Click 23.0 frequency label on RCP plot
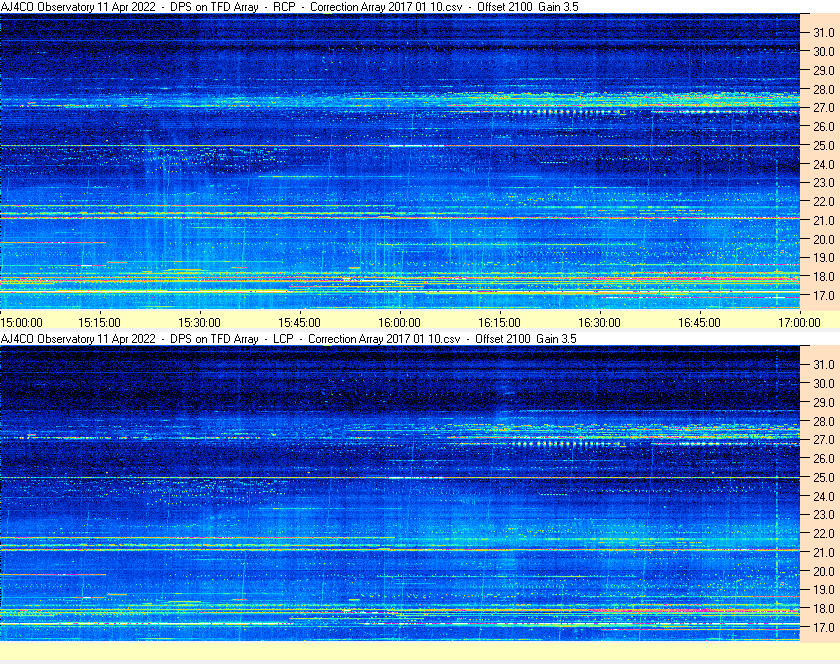 tap(824, 183)
